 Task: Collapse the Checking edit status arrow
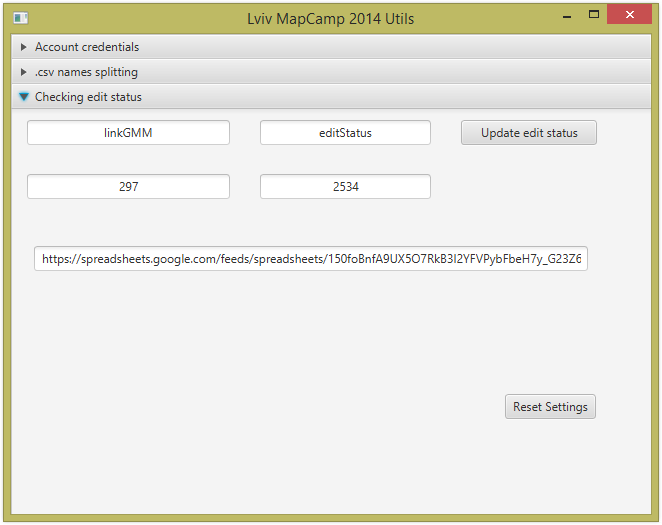coord(24,97)
